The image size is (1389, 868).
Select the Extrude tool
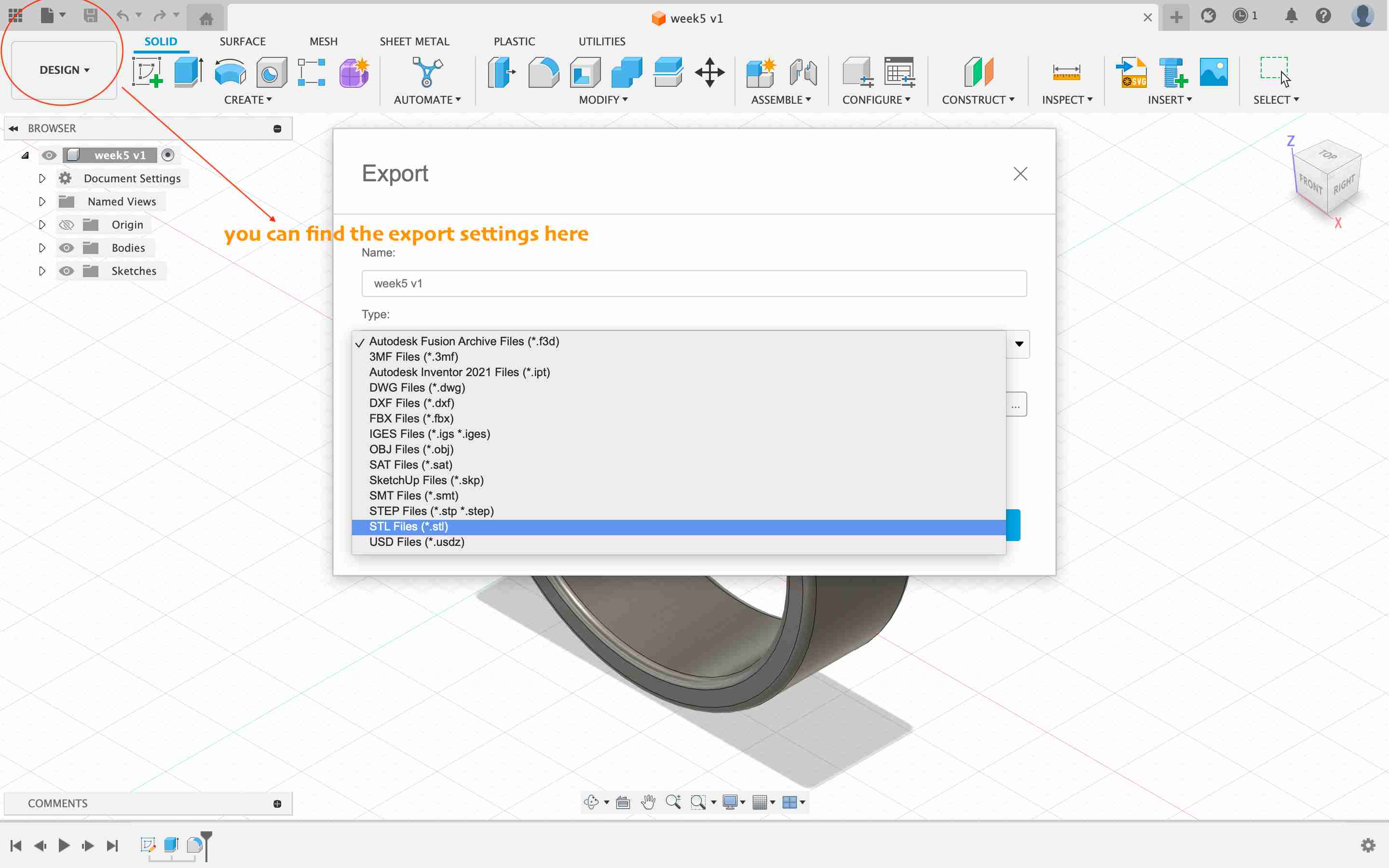(x=189, y=72)
